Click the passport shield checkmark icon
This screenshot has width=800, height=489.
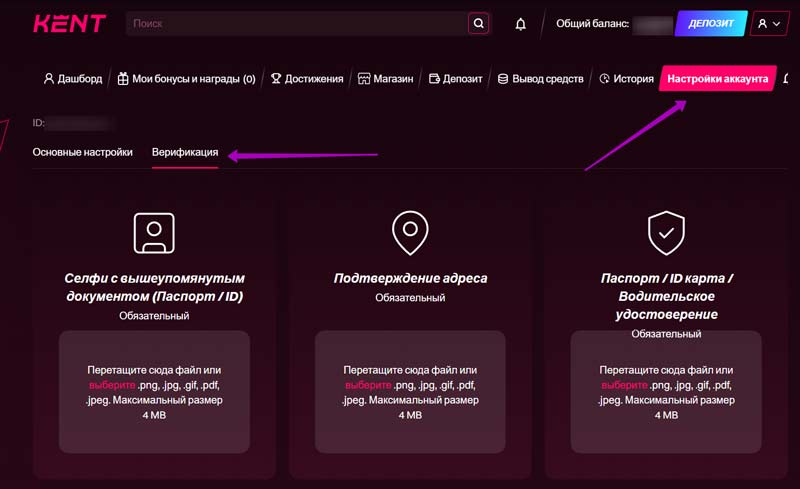665,232
